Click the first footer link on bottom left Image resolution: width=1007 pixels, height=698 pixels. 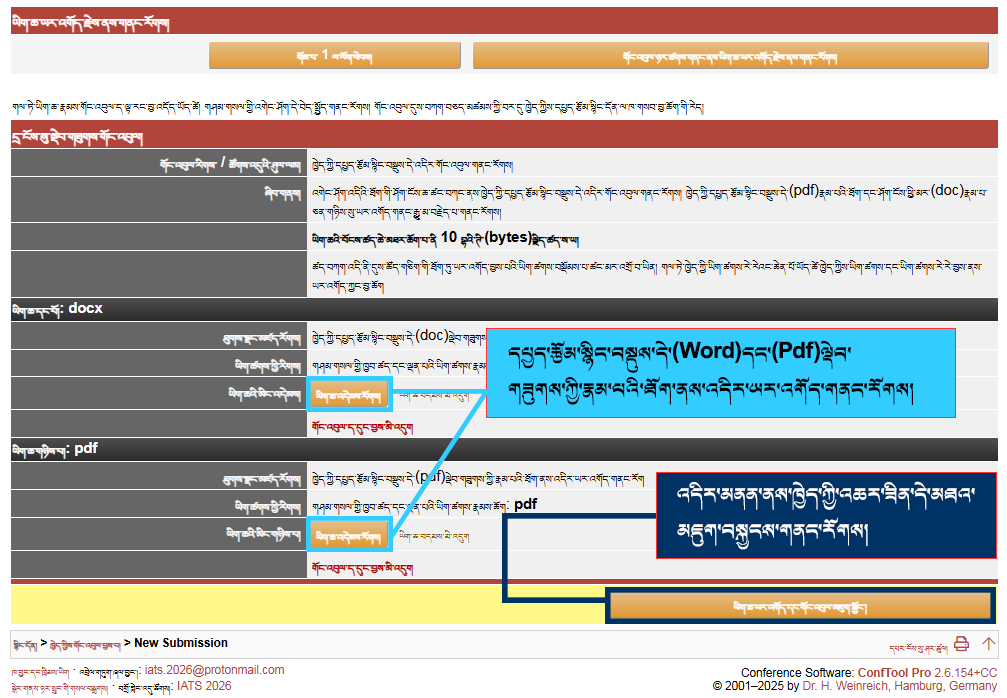click(40, 671)
